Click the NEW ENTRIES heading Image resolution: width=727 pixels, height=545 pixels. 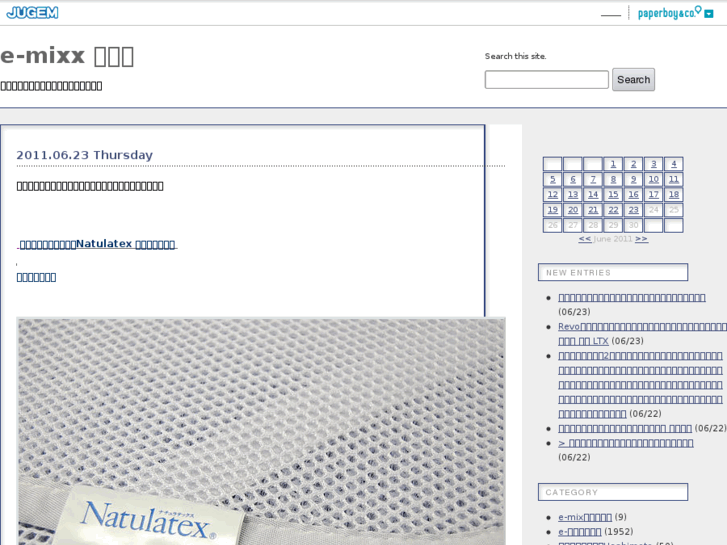tap(613, 272)
